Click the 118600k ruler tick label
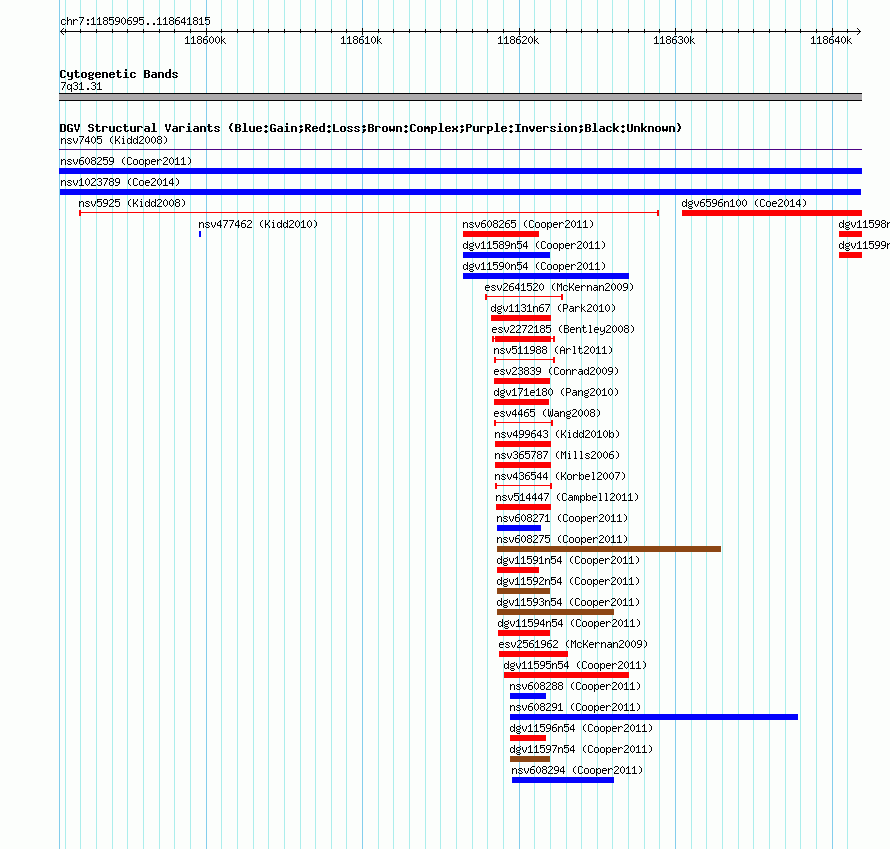The height and width of the screenshot is (849, 890). [205, 40]
